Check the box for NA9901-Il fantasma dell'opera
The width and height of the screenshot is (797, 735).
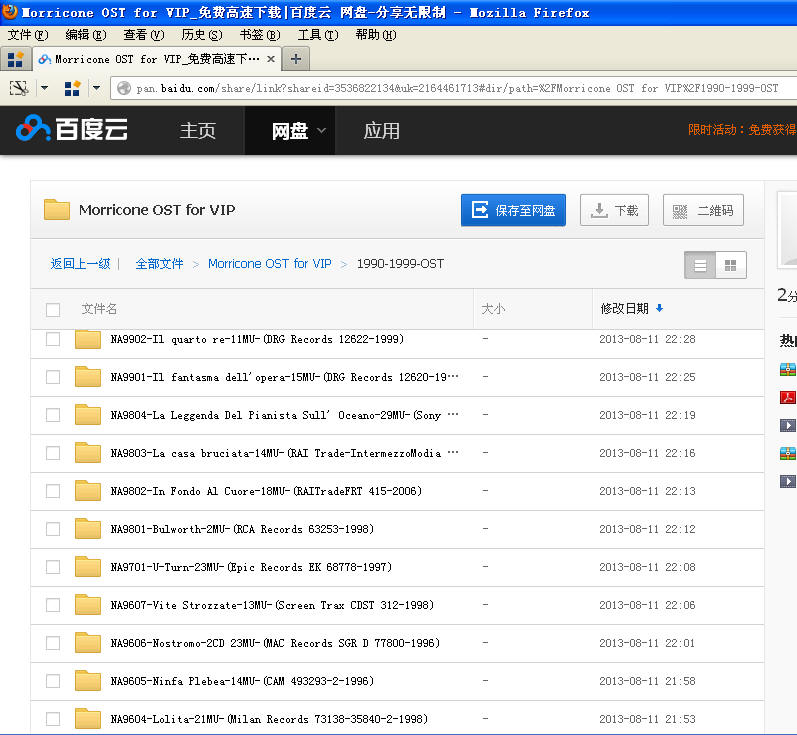(x=53, y=377)
